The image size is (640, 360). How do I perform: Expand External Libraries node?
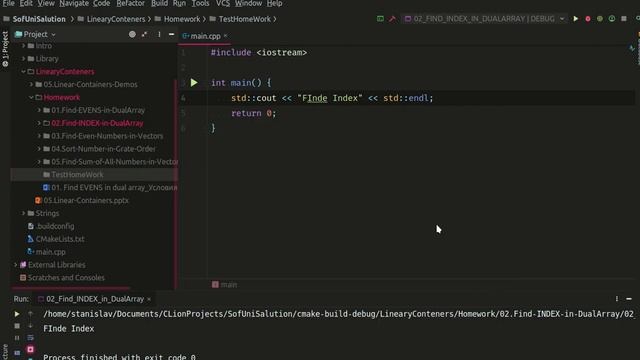[16, 265]
